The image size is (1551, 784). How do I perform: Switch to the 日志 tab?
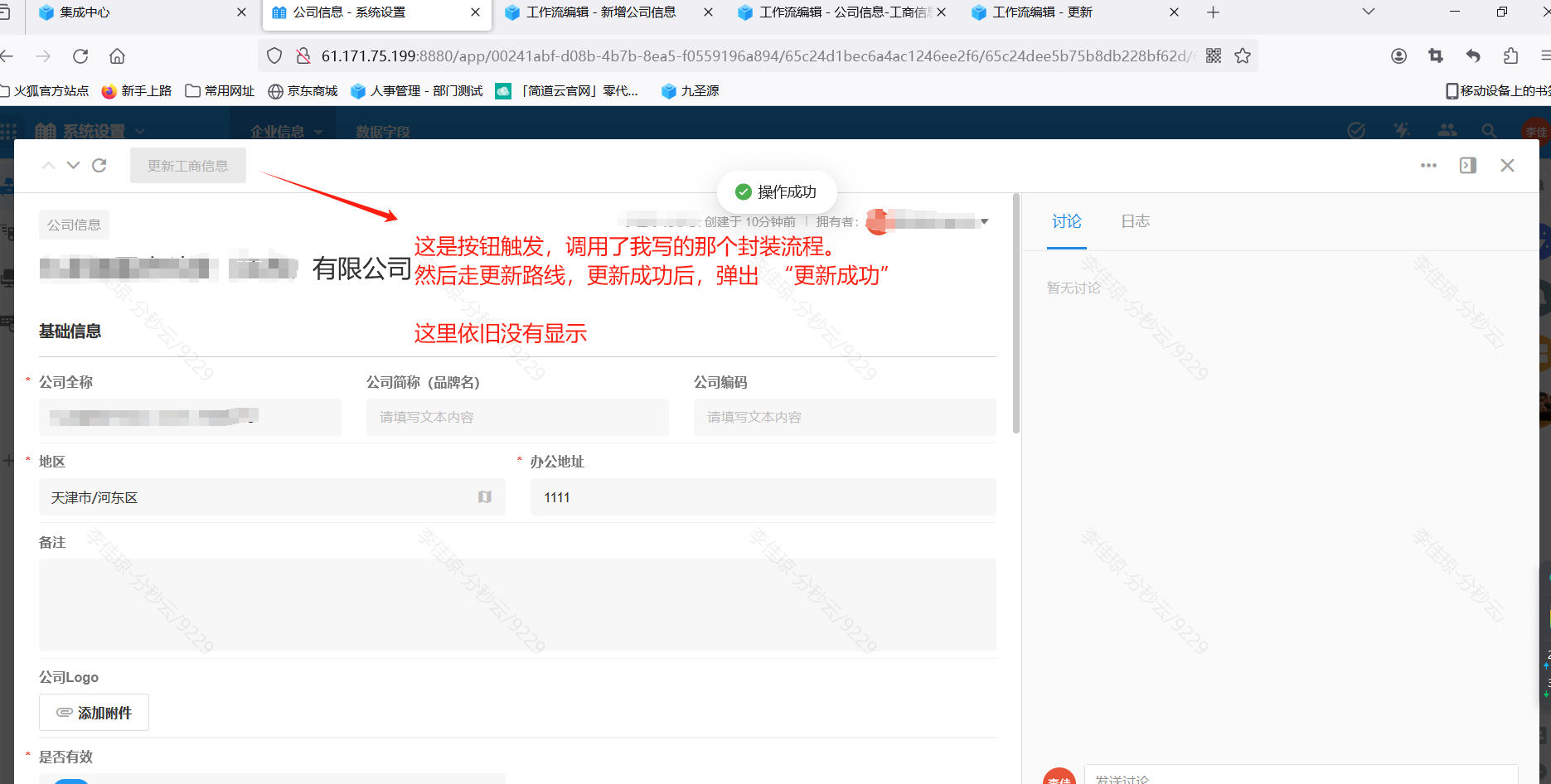(x=1135, y=221)
